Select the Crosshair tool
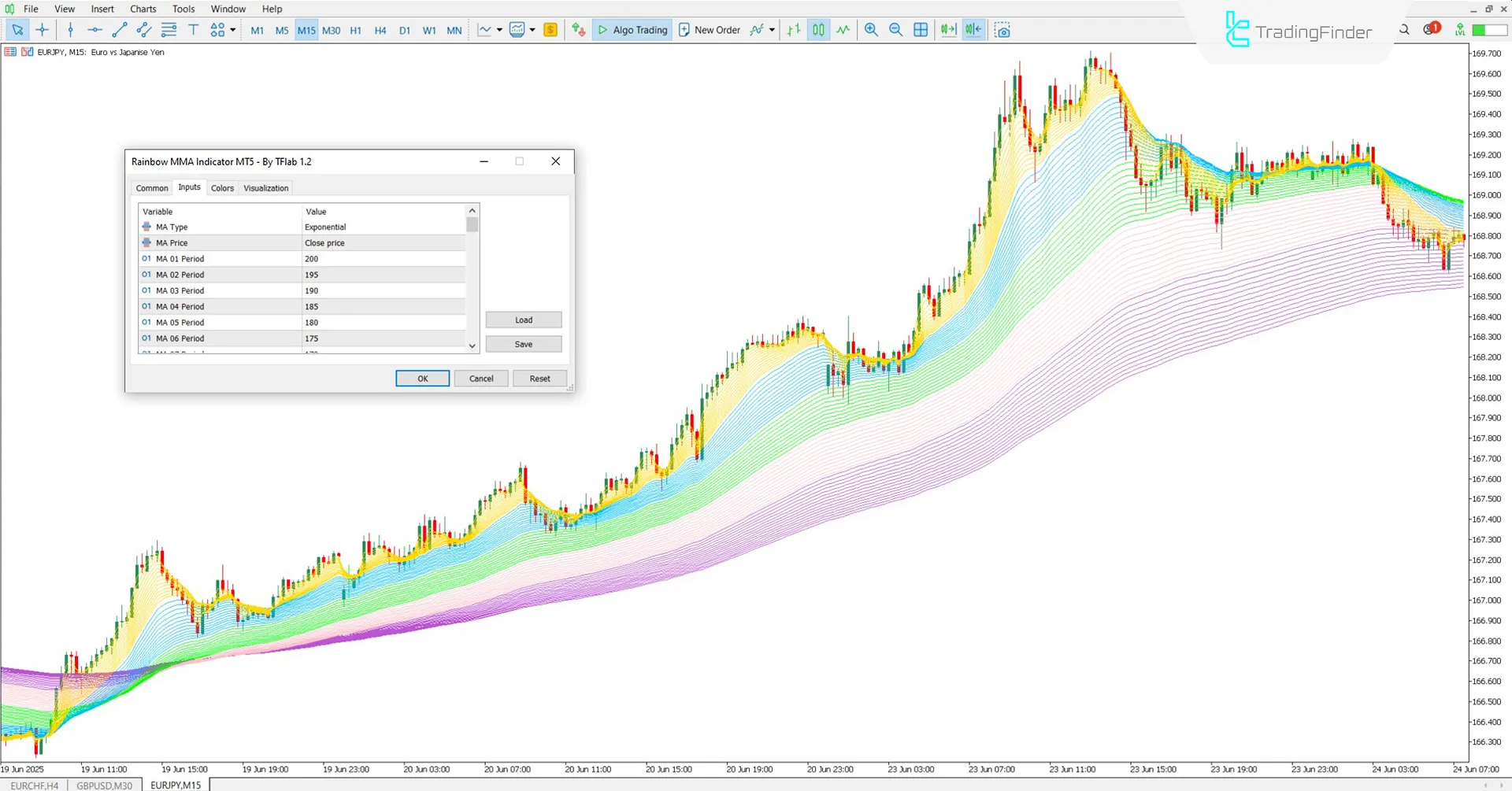This screenshot has height=791, width=1512. coord(42,29)
